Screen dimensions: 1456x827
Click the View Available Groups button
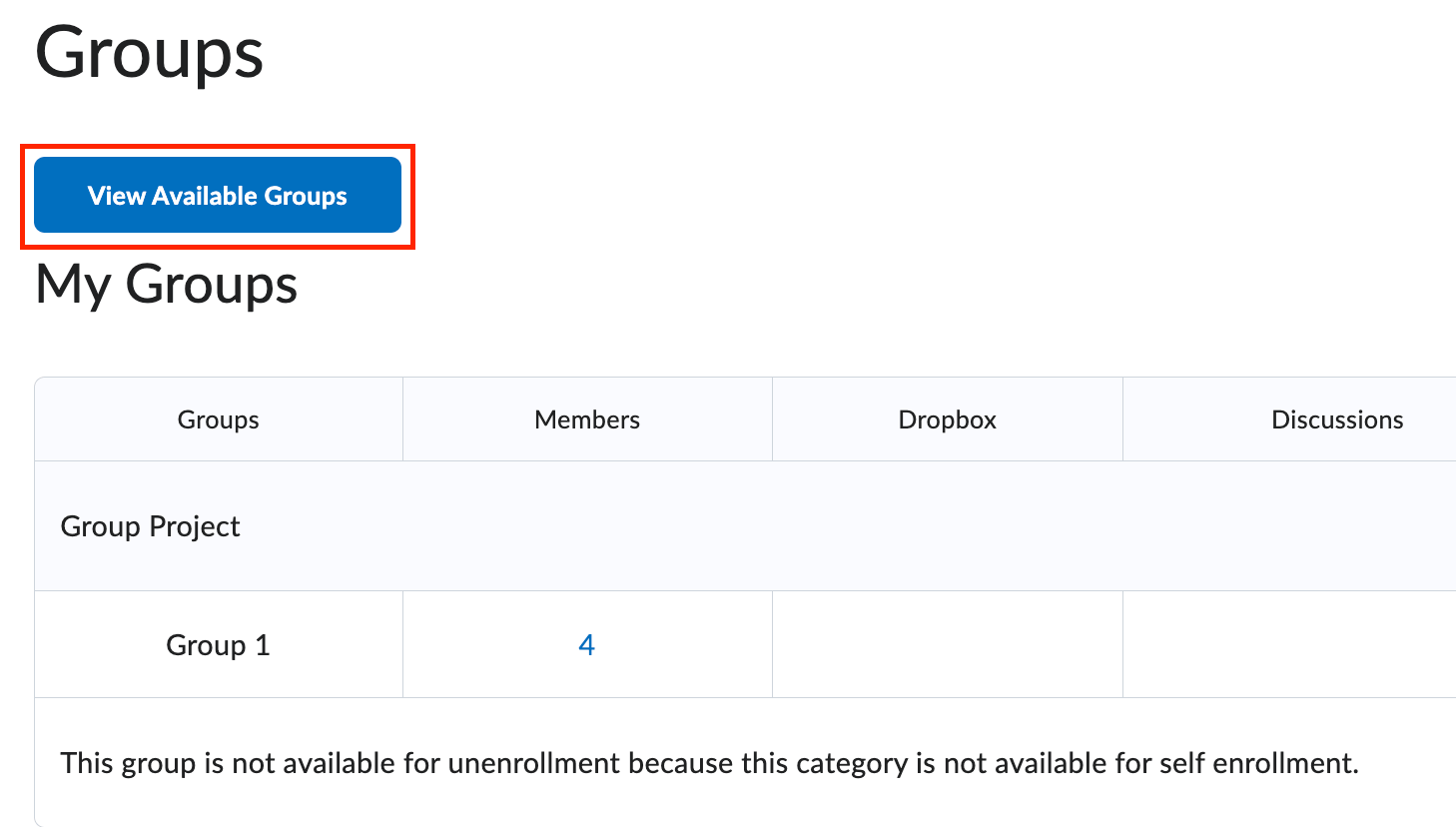[218, 196]
